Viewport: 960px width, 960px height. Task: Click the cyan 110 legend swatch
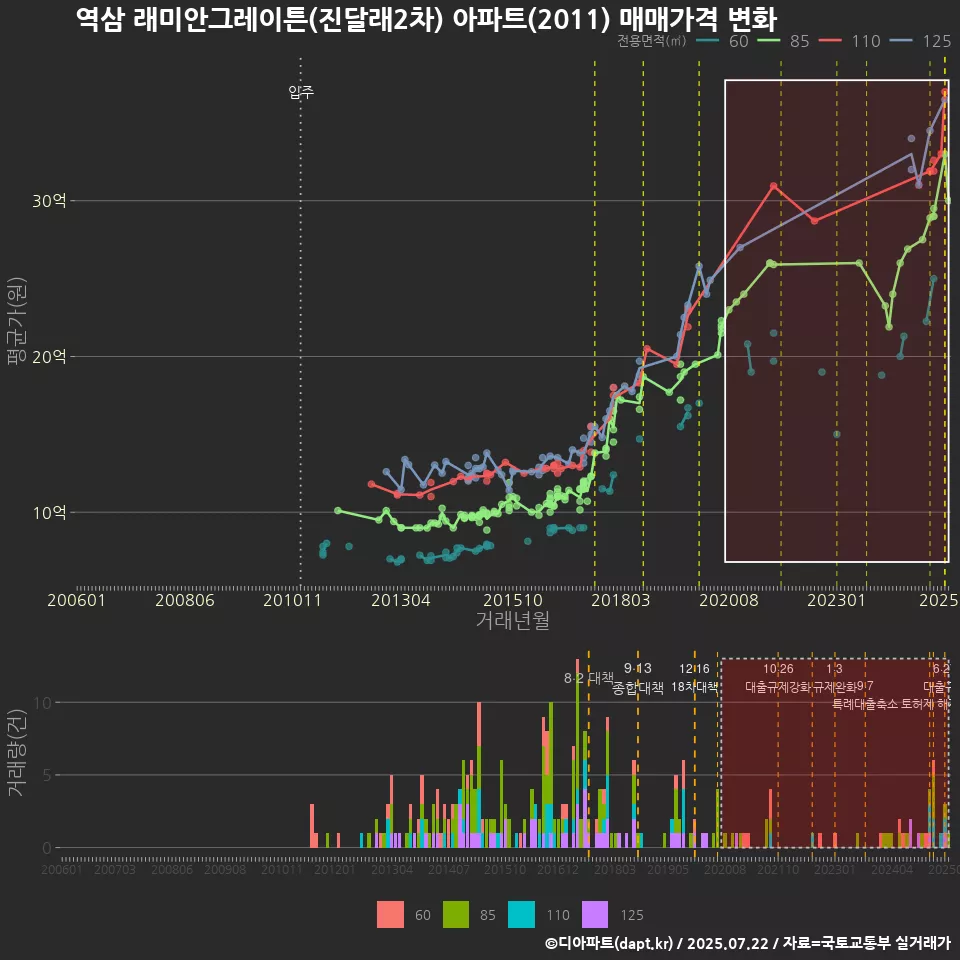522,915
